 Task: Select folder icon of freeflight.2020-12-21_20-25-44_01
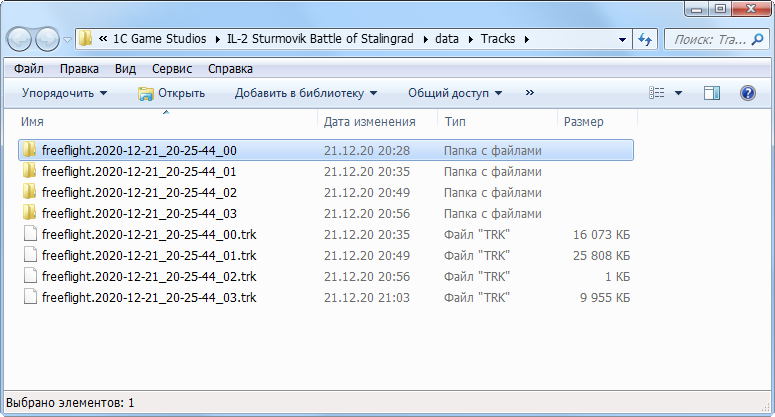click(x=30, y=172)
